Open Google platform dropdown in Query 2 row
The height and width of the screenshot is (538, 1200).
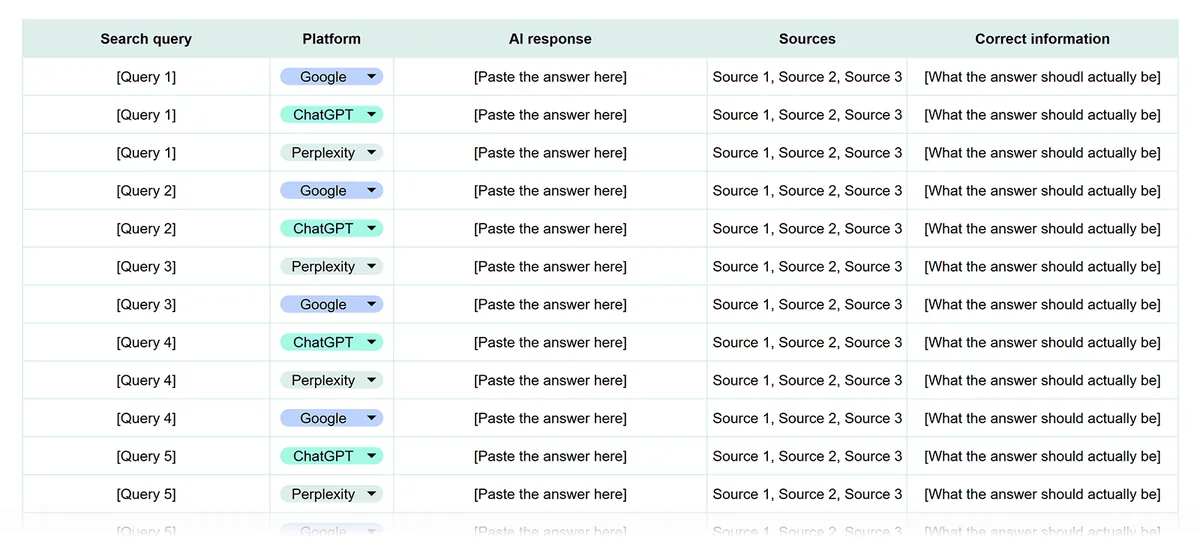pos(331,191)
